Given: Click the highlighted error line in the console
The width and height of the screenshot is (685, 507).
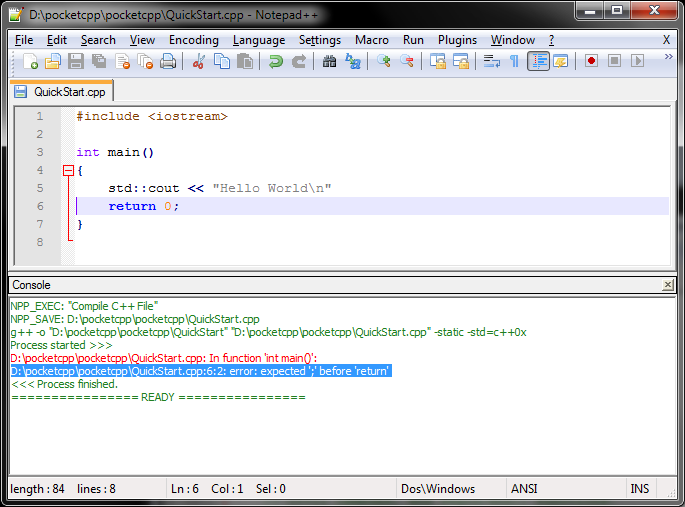Looking at the screenshot, I should coord(201,371).
